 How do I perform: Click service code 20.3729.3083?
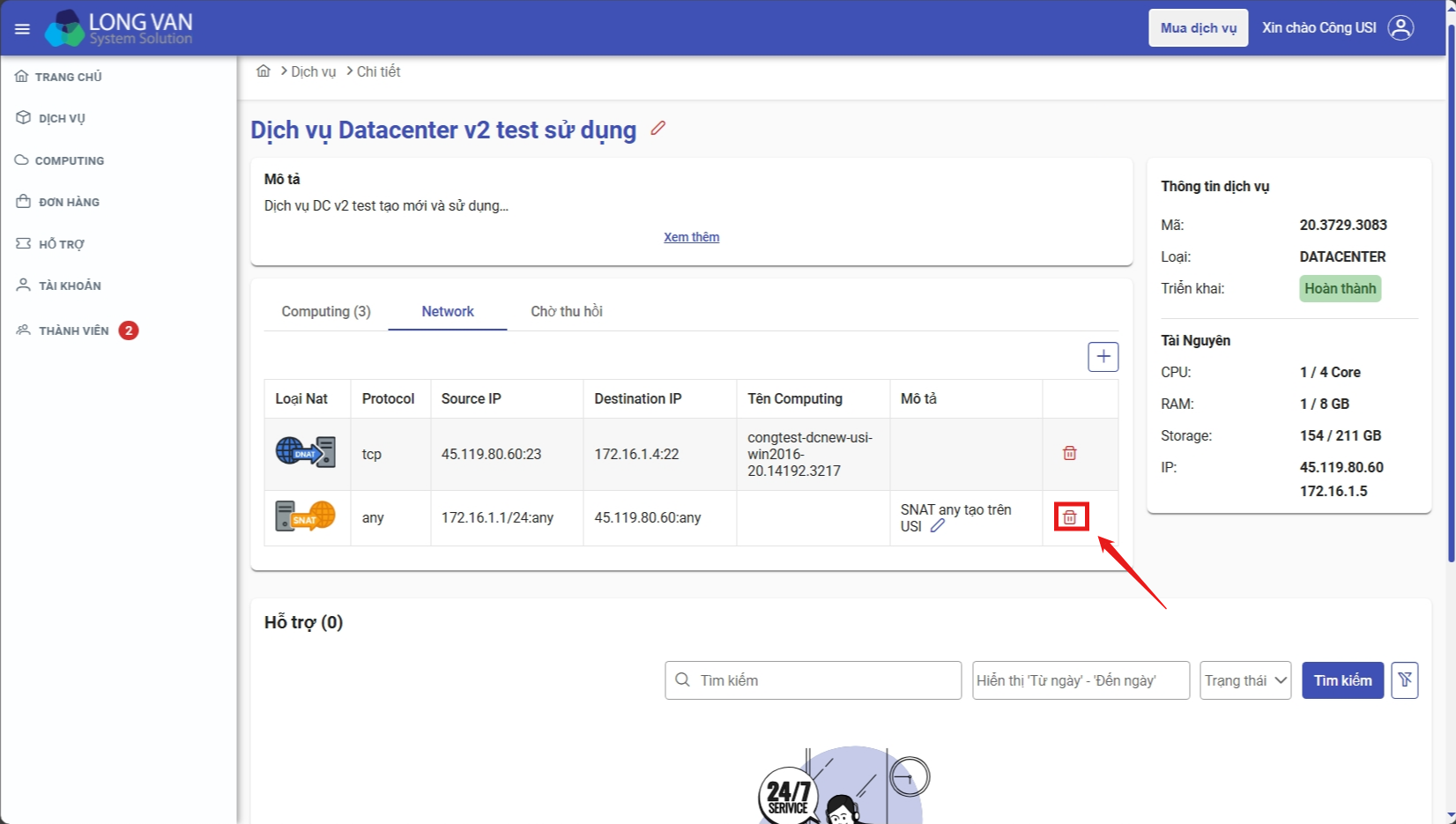1343,225
